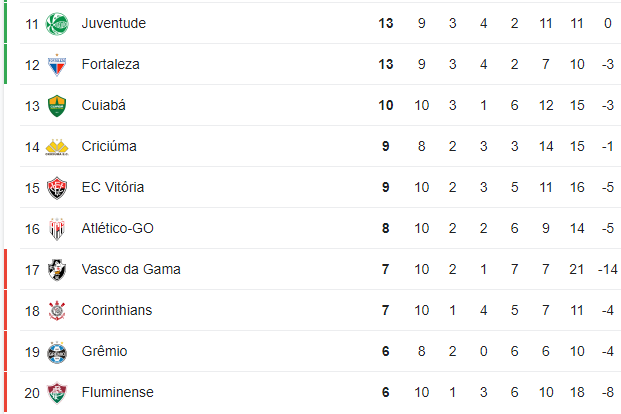Image resolution: width=621 pixels, height=414 pixels.
Task: Click the Grêmio blue crest icon
Action: (57, 352)
